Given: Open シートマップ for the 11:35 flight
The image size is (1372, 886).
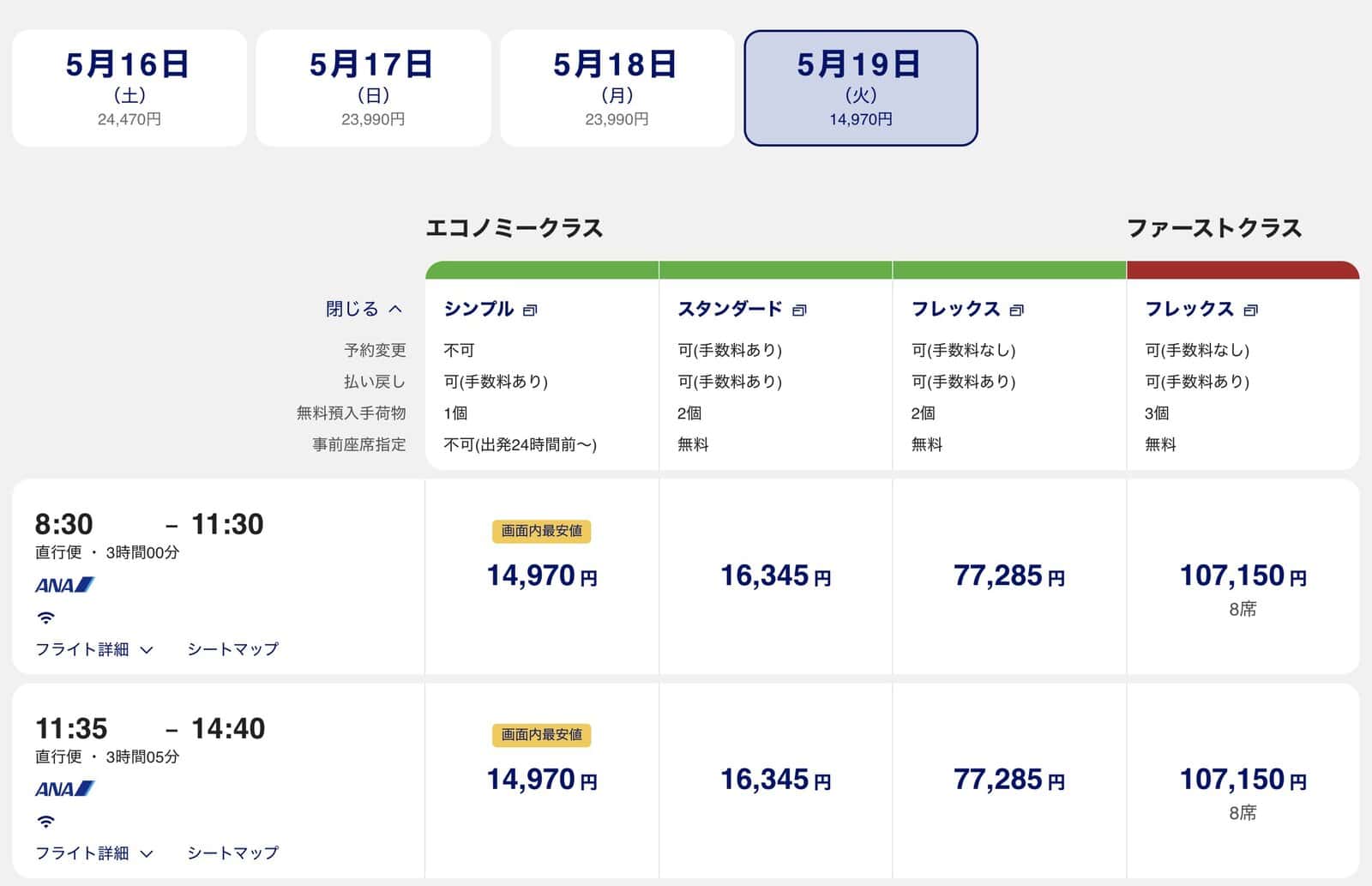Looking at the screenshot, I should 233,853.
